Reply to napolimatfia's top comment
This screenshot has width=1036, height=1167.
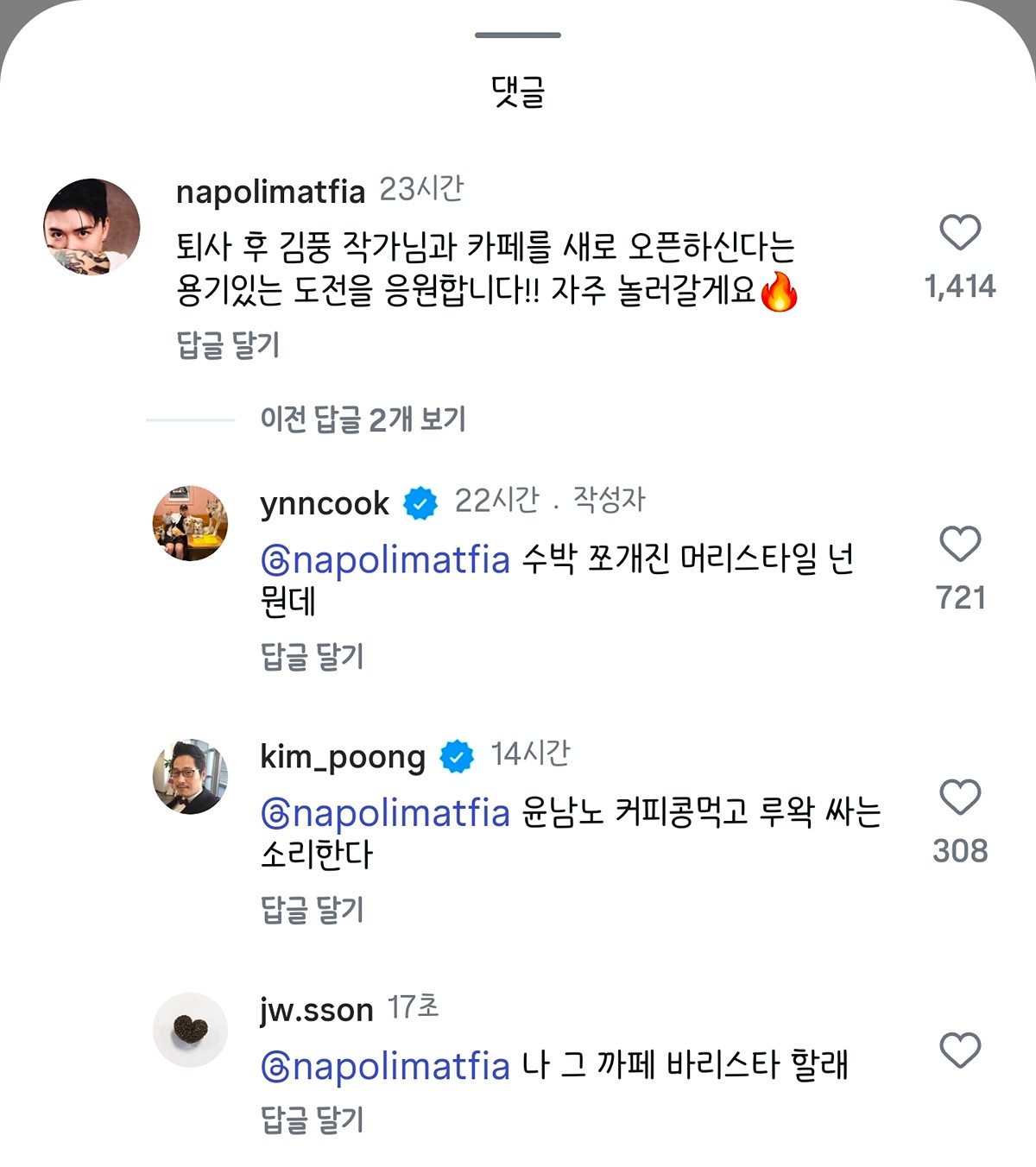tap(228, 345)
